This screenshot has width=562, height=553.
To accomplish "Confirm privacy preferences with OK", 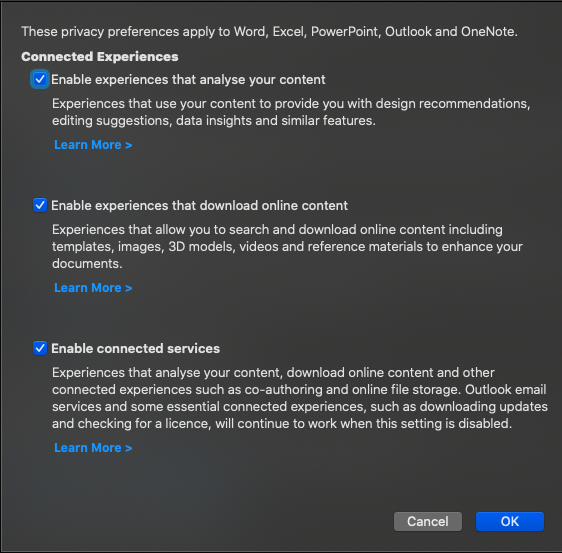I will tap(510, 521).
